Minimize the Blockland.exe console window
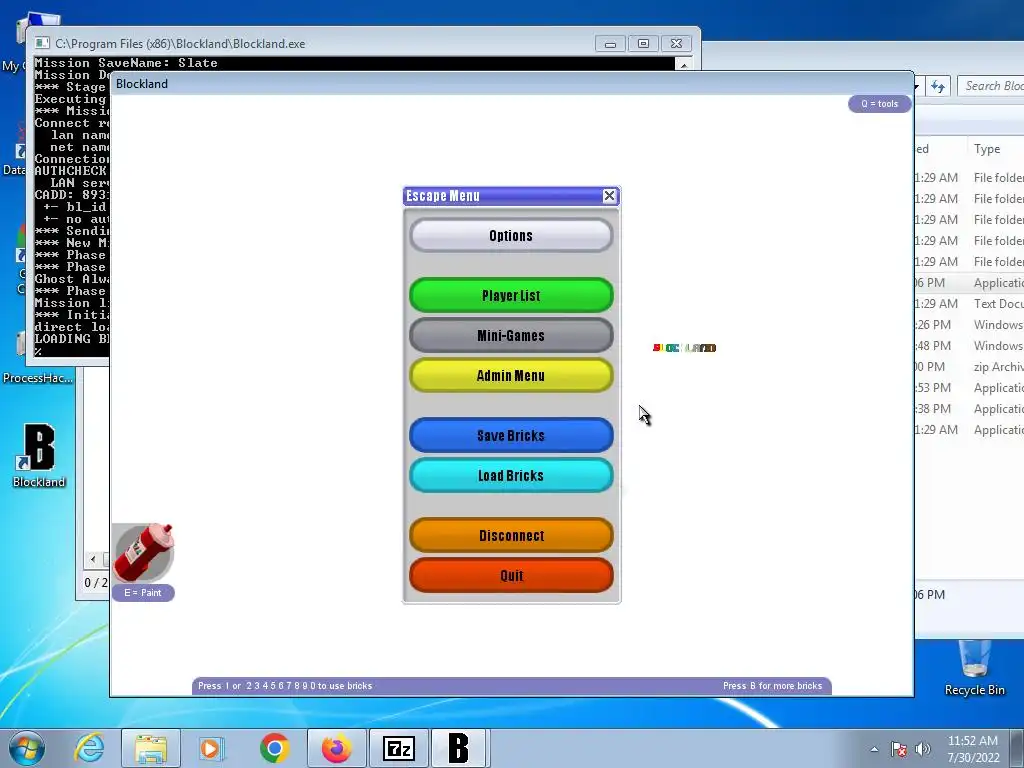Screen dimensions: 1024x768 click(610, 44)
